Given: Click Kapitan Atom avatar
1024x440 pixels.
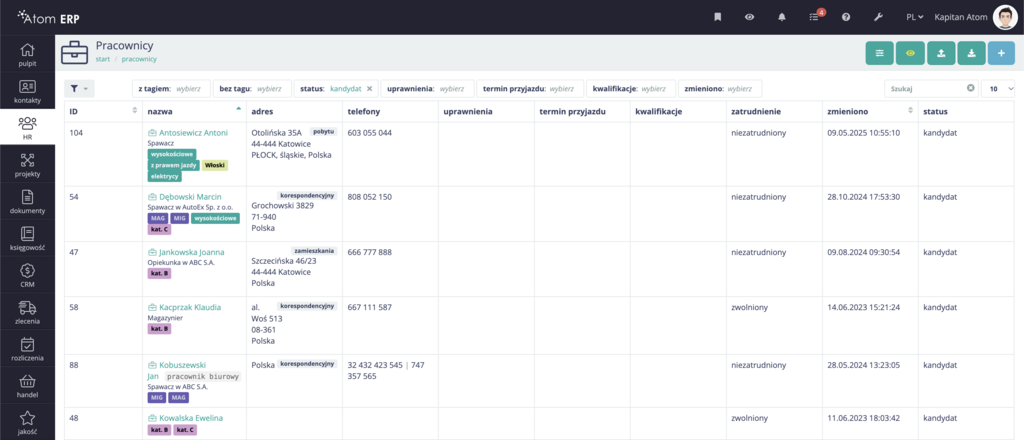Looking at the screenshot, I should point(1004,17).
